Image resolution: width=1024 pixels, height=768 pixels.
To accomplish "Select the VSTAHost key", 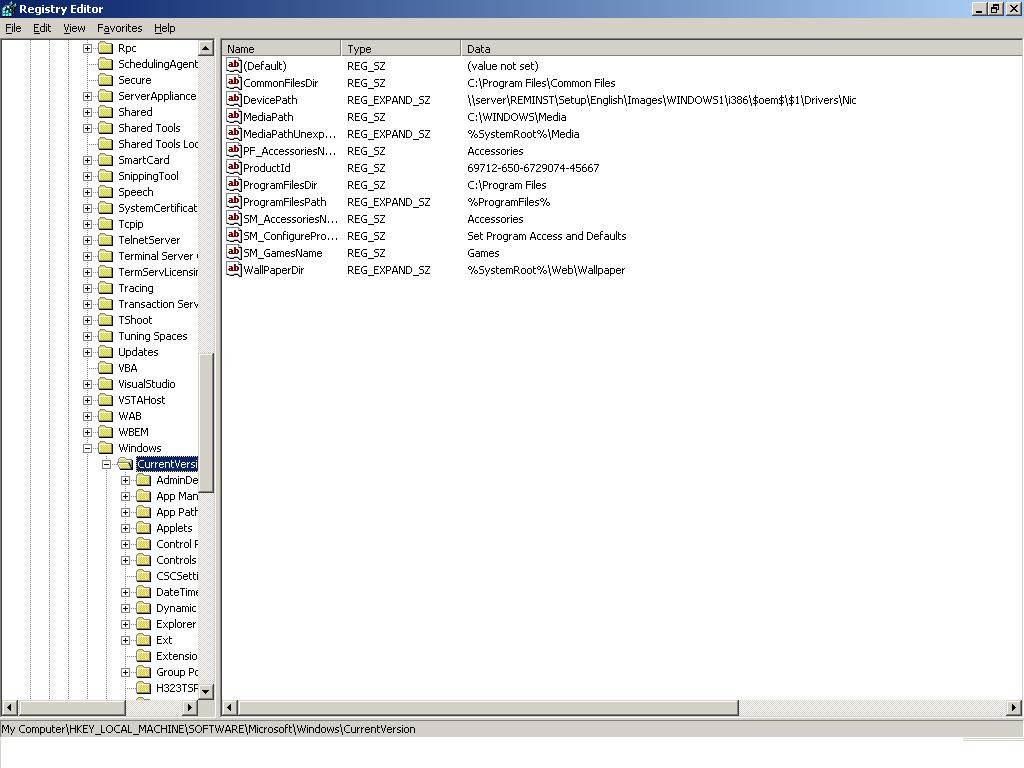I will pyautogui.click(x=142, y=400).
